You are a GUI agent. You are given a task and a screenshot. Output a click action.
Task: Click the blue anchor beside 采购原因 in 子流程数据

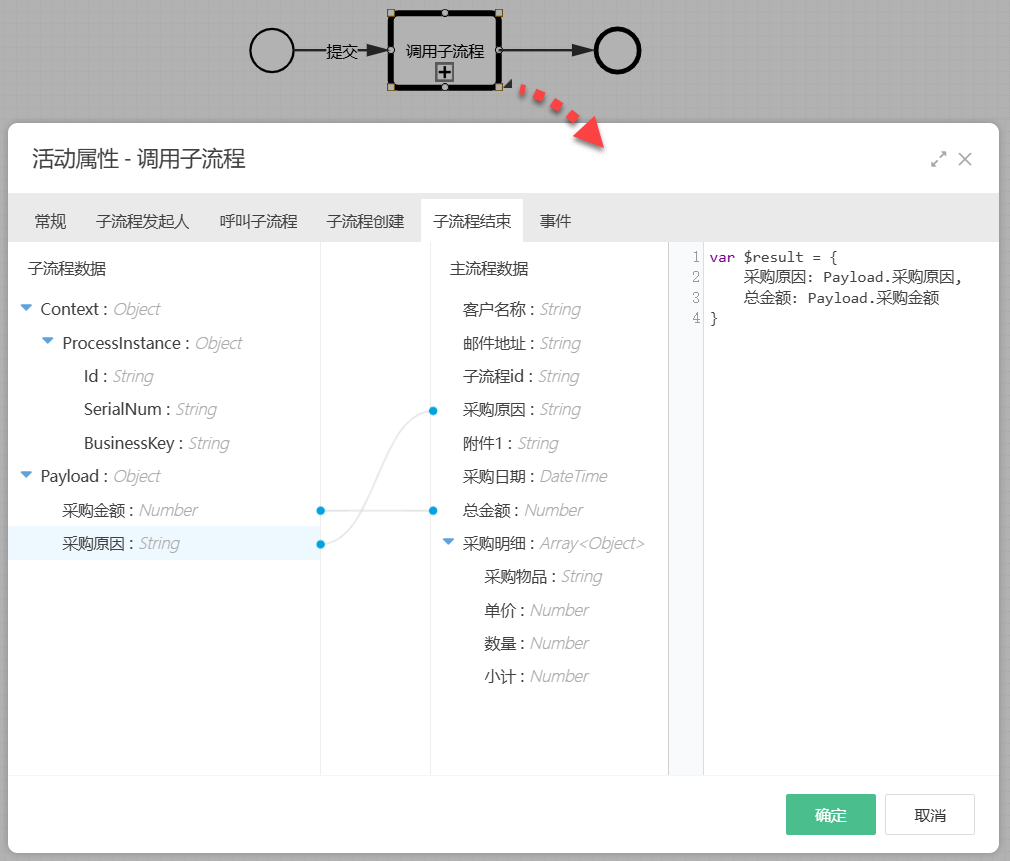click(x=320, y=543)
